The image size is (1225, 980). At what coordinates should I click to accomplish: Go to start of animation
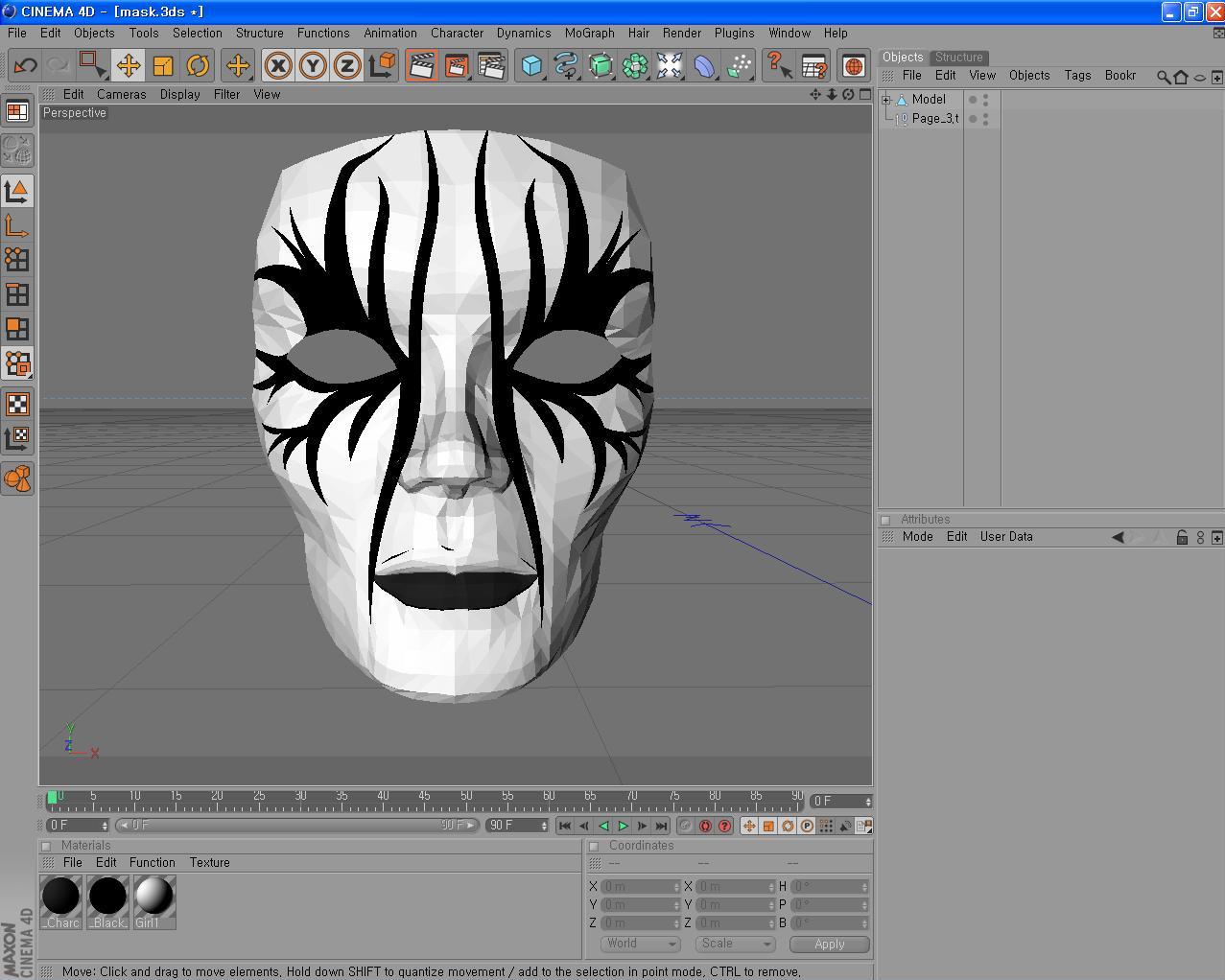pyautogui.click(x=564, y=826)
